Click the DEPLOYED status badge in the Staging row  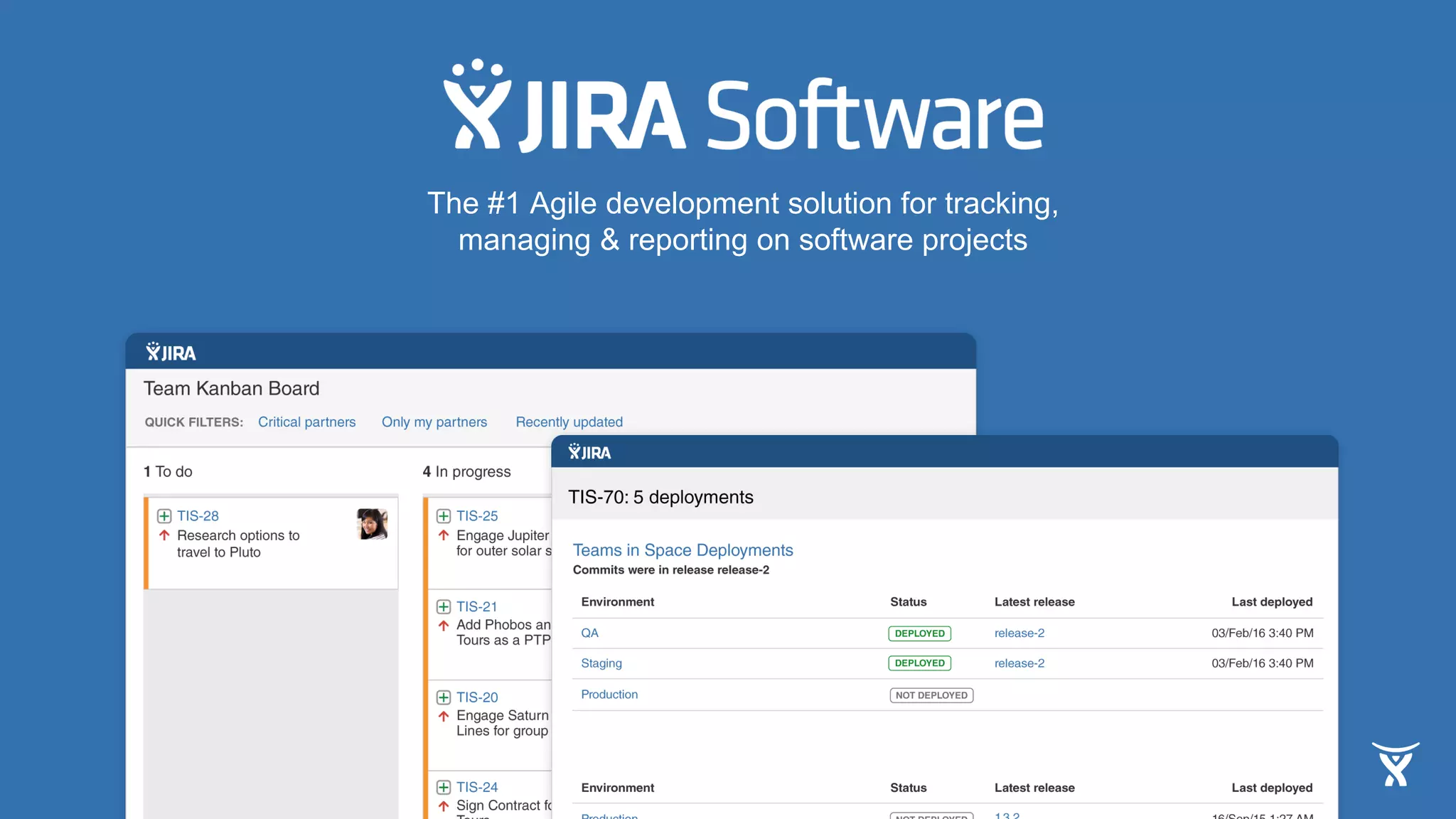coord(920,663)
